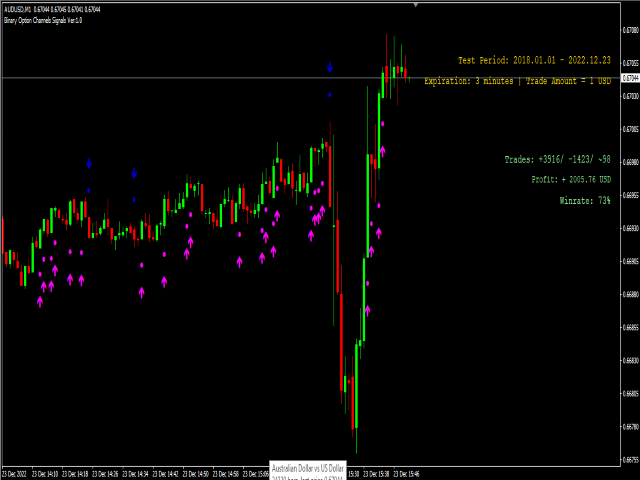Click the '23 Dec 15:38' time label
The height and width of the screenshot is (480, 640).
tap(376, 474)
